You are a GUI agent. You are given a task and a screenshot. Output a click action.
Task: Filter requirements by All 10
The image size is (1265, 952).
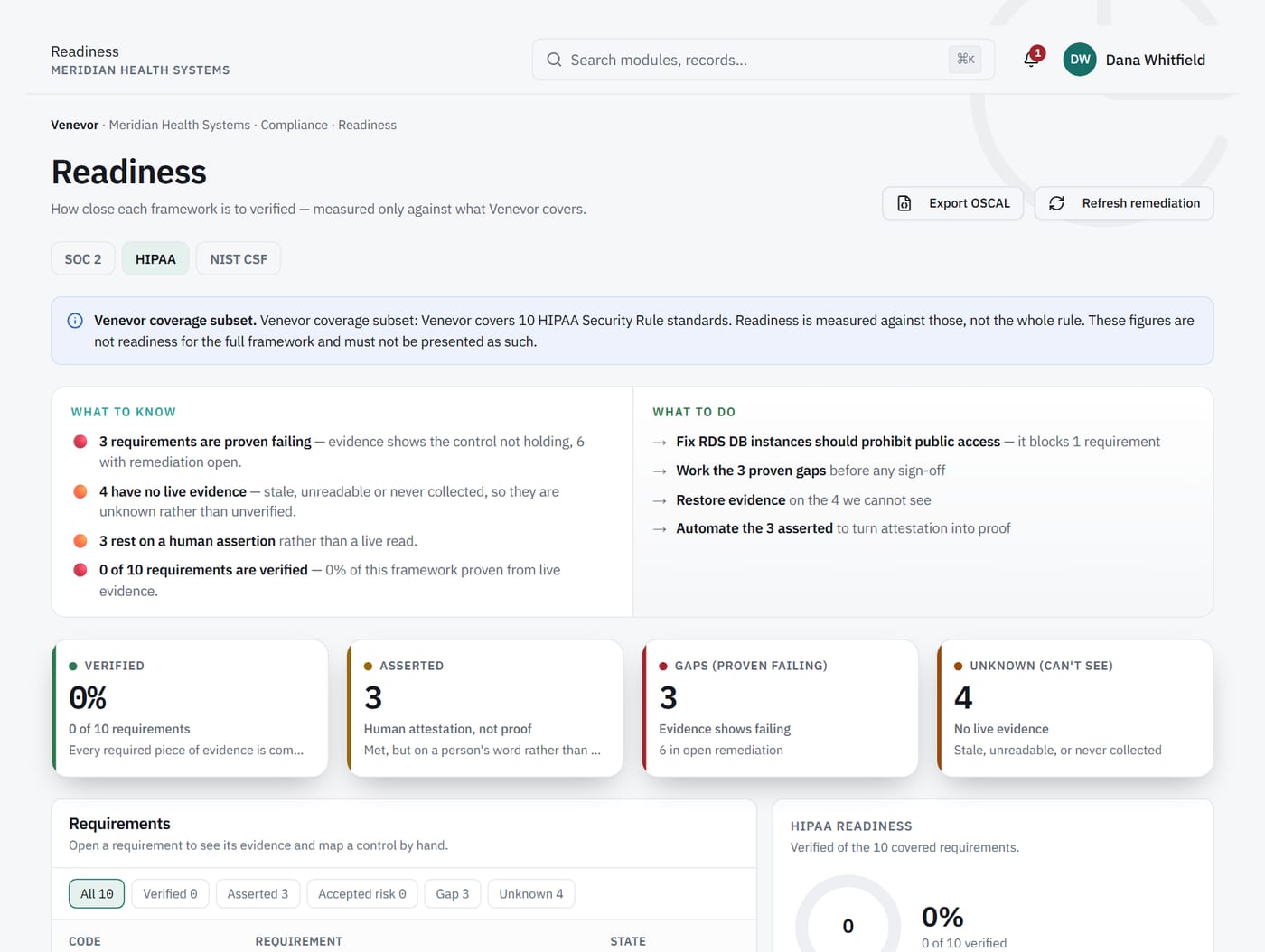[x=97, y=894]
